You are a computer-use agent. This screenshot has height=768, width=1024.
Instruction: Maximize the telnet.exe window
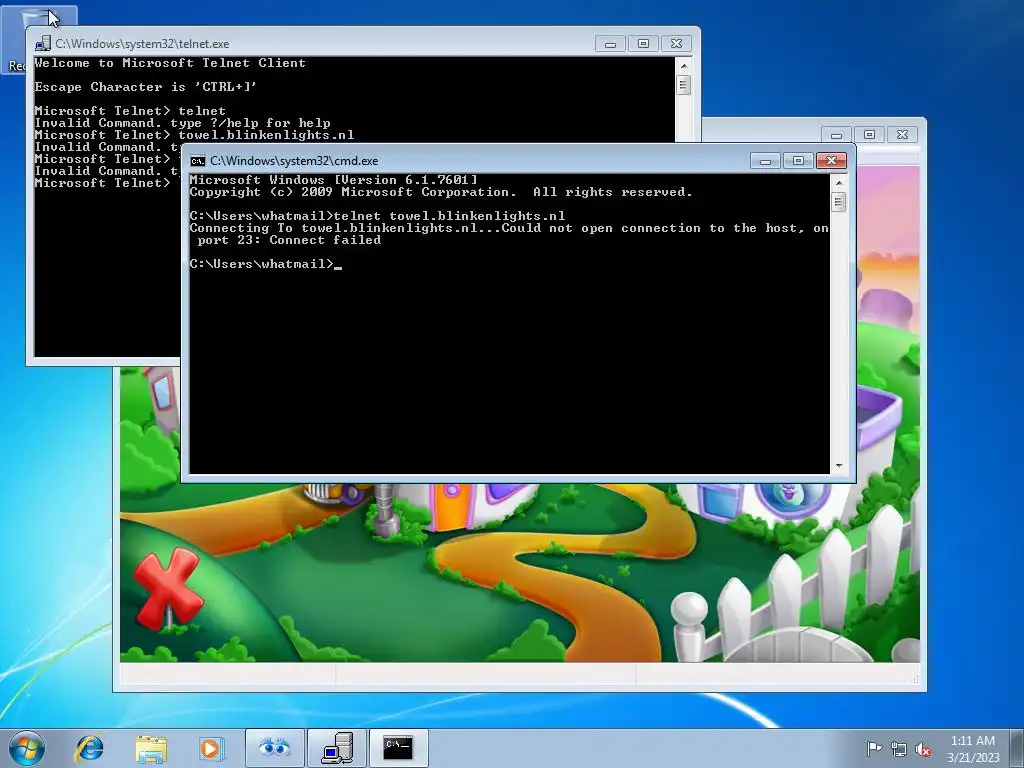tap(643, 44)
